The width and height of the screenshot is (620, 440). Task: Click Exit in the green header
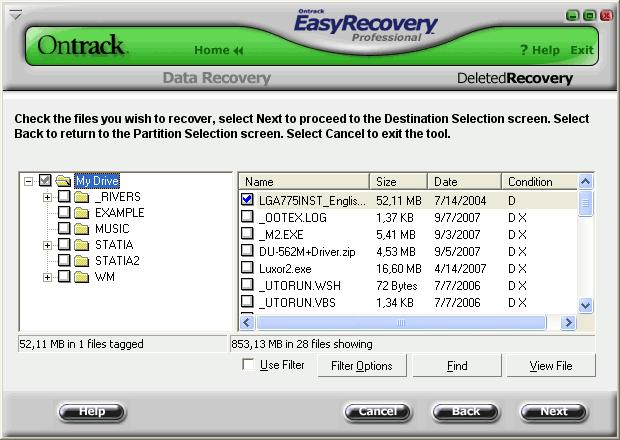click(582, 50)
